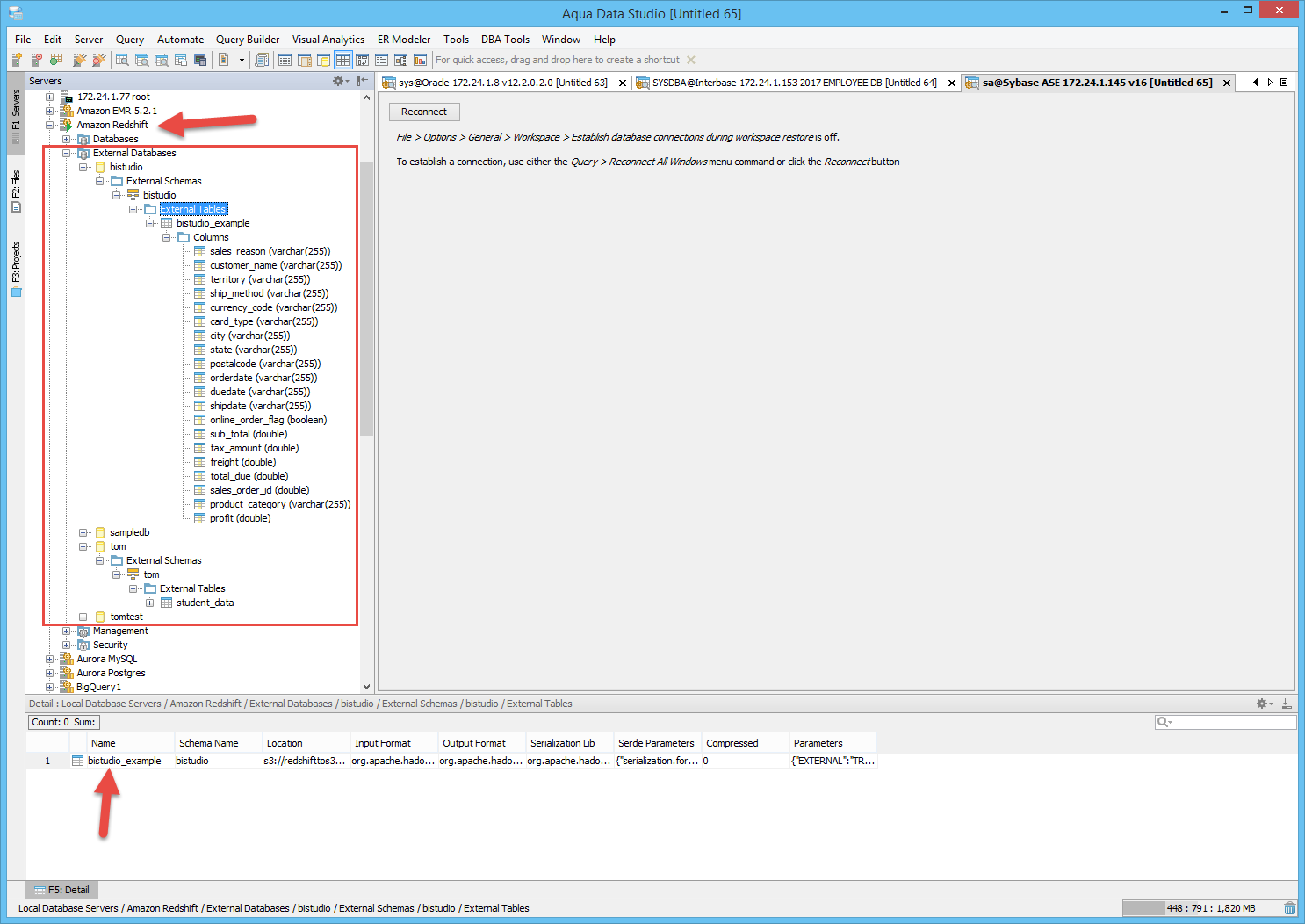Toggle the F1: Servers side tab
Viewport: 1305px width, 924px height.
(x=16, y=115)
